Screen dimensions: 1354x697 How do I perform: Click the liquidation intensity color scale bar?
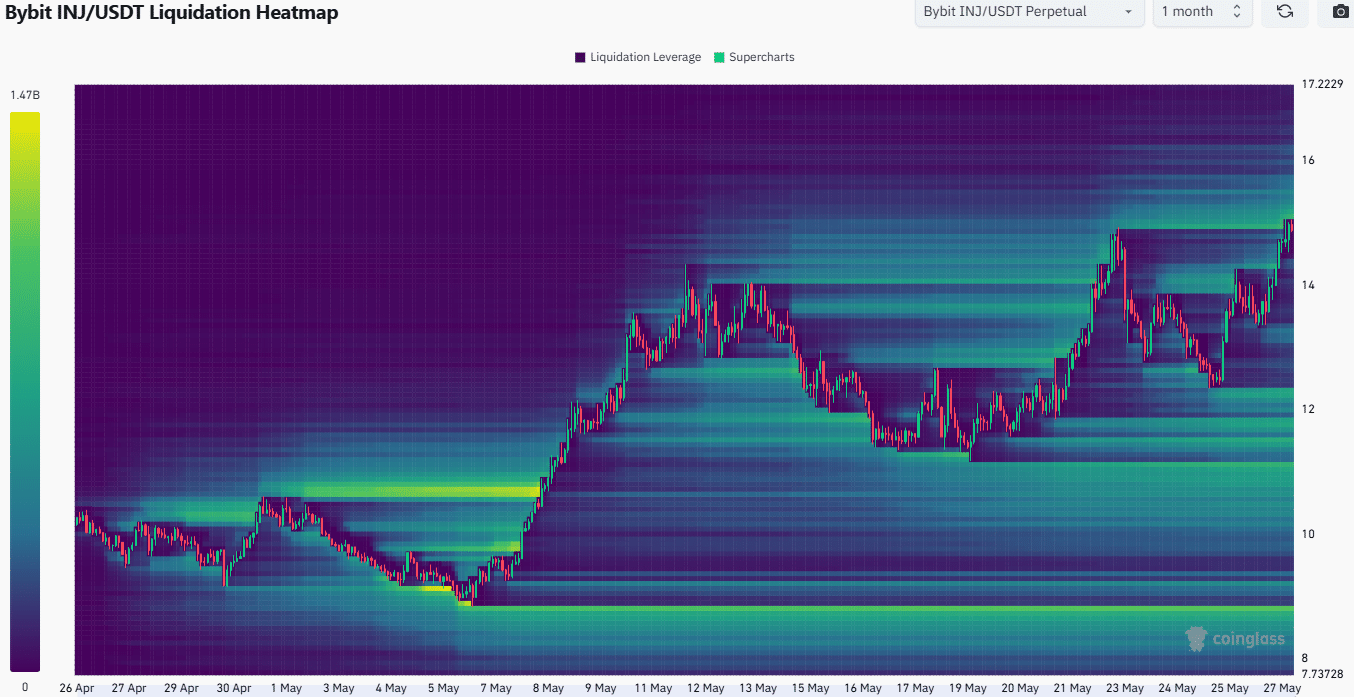pyautogui.click(x=25, y=392)
